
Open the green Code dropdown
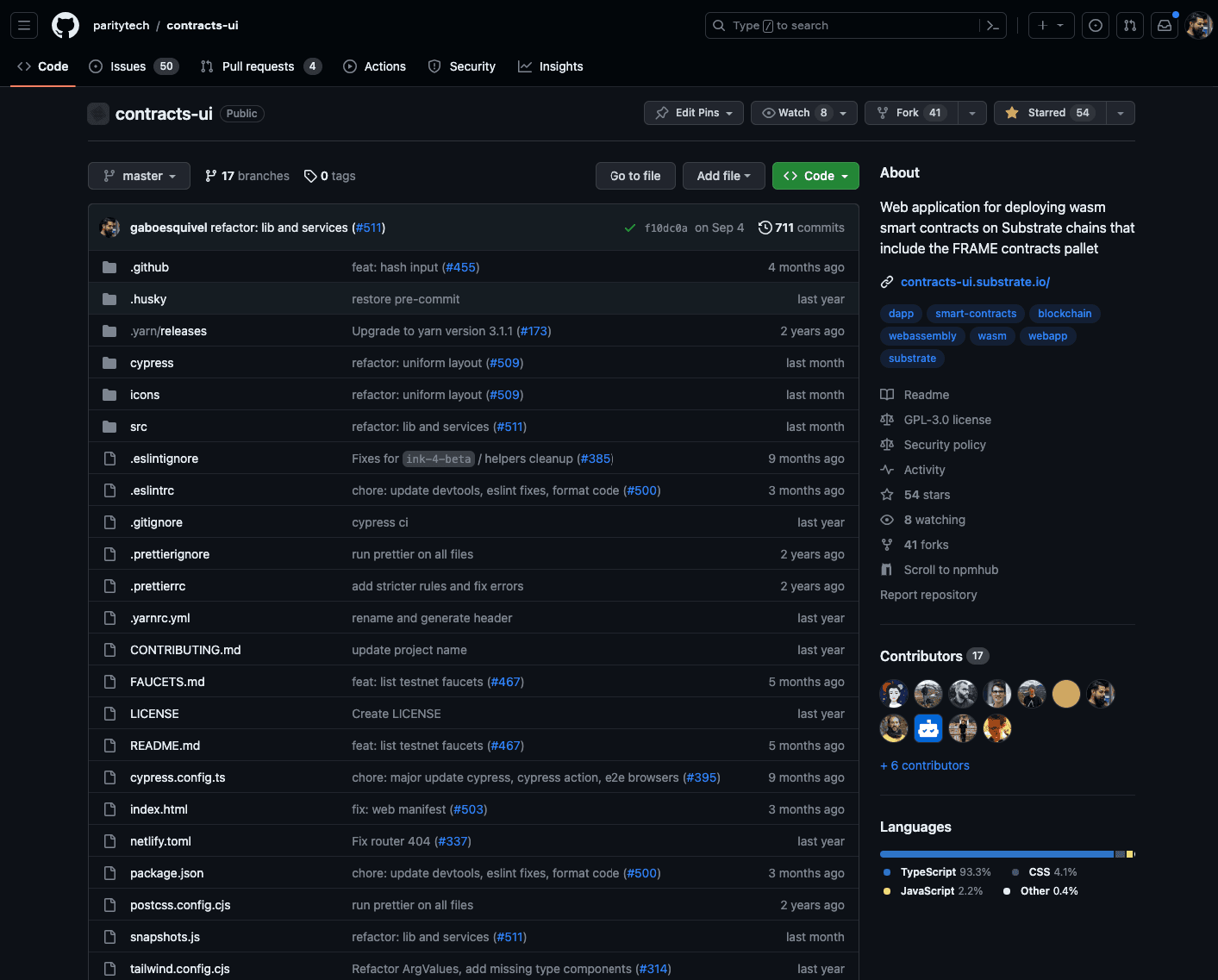tap(815, 176)
